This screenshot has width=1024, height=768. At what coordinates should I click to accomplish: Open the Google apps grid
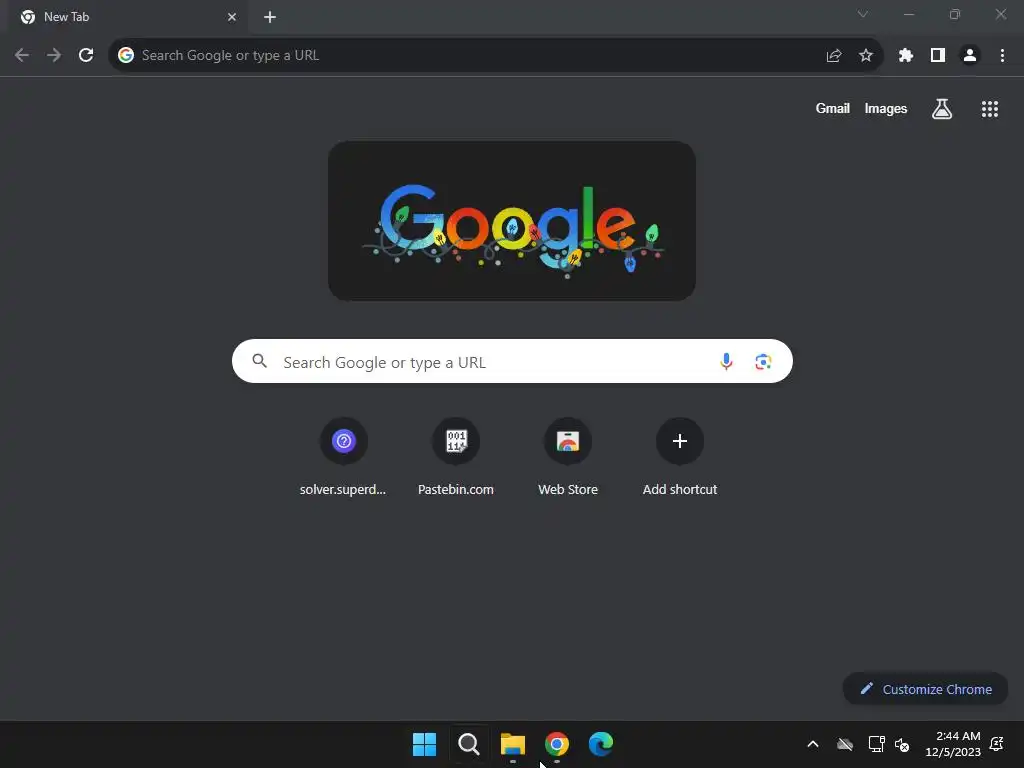990,109
